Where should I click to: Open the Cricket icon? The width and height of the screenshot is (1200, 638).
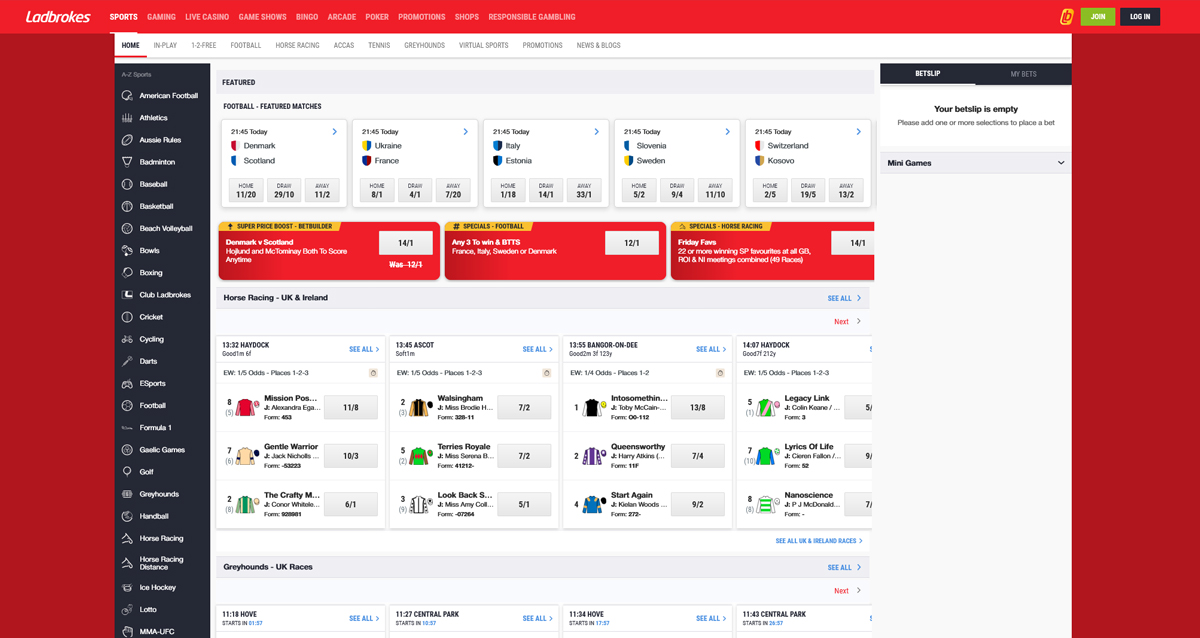click(x=127, y=317)
